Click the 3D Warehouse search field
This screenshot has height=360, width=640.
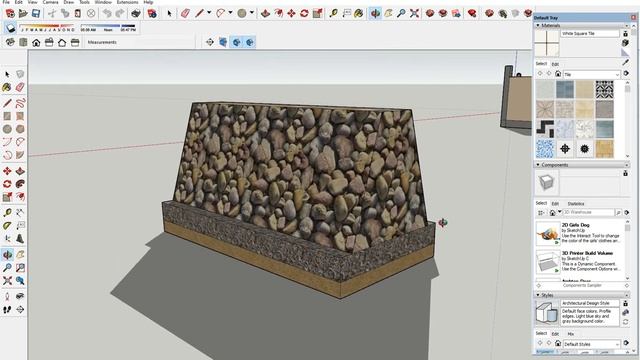pyautogui.click(x=589, y=213)
